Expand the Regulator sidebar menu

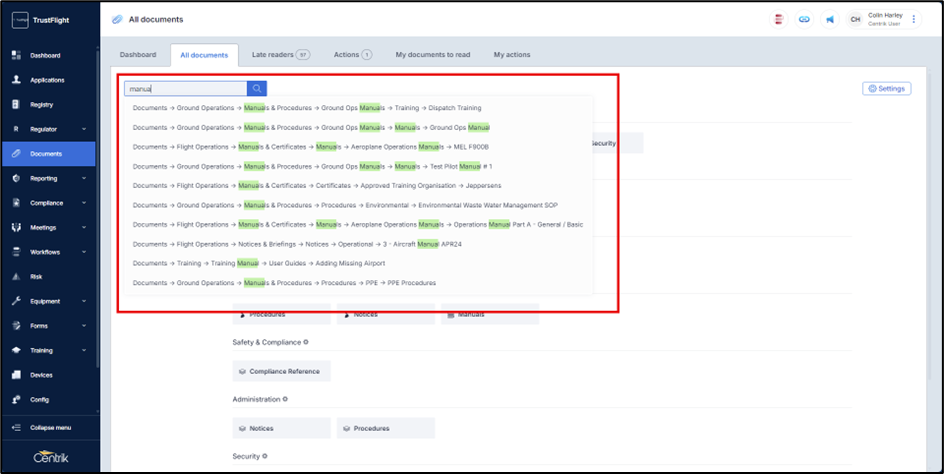pyautogui.click(x=84, y=129)
